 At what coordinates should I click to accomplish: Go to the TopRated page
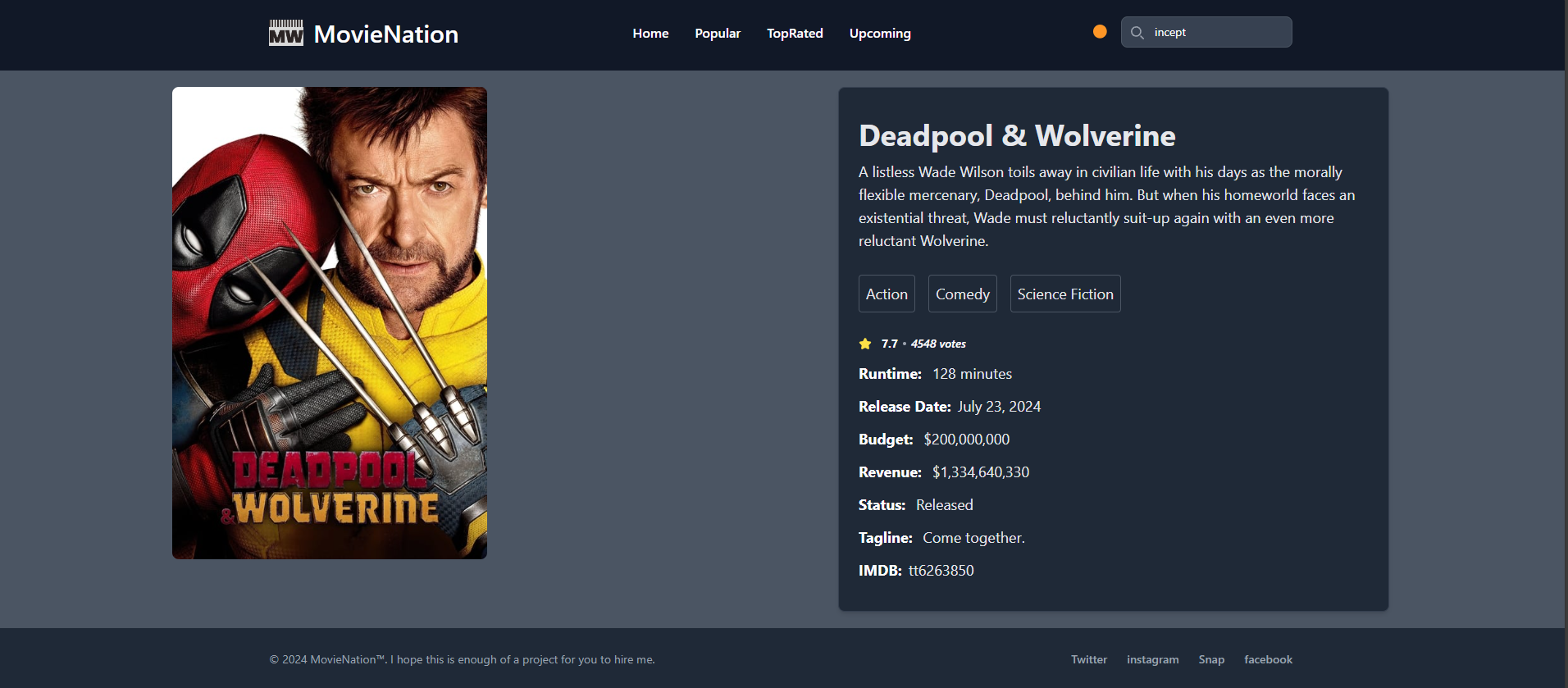[795, 34]
